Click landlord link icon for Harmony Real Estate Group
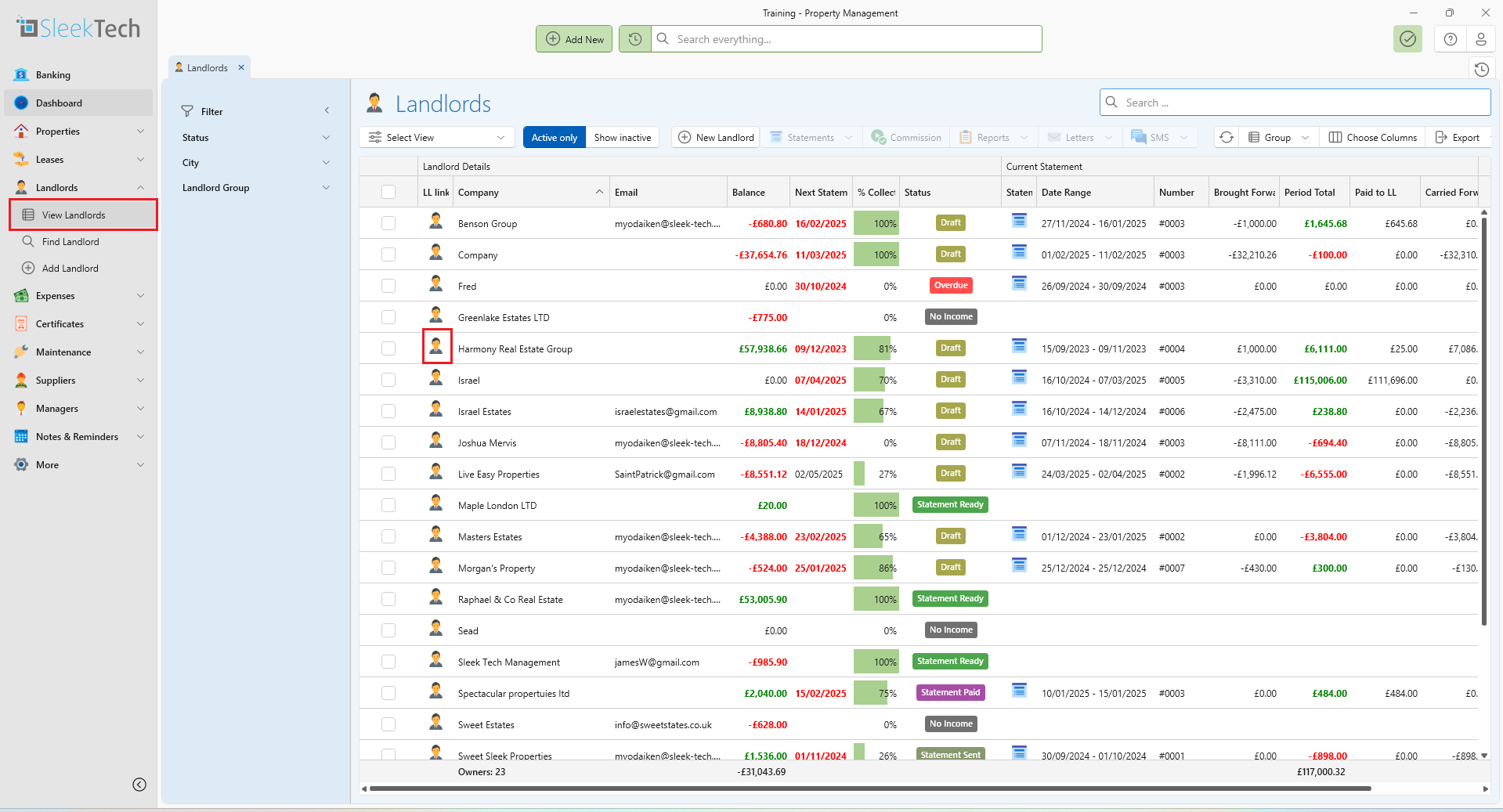Image resolution: width=1503 pixels, height=812 pixels. pyautogui.click(x=436, y=347)
